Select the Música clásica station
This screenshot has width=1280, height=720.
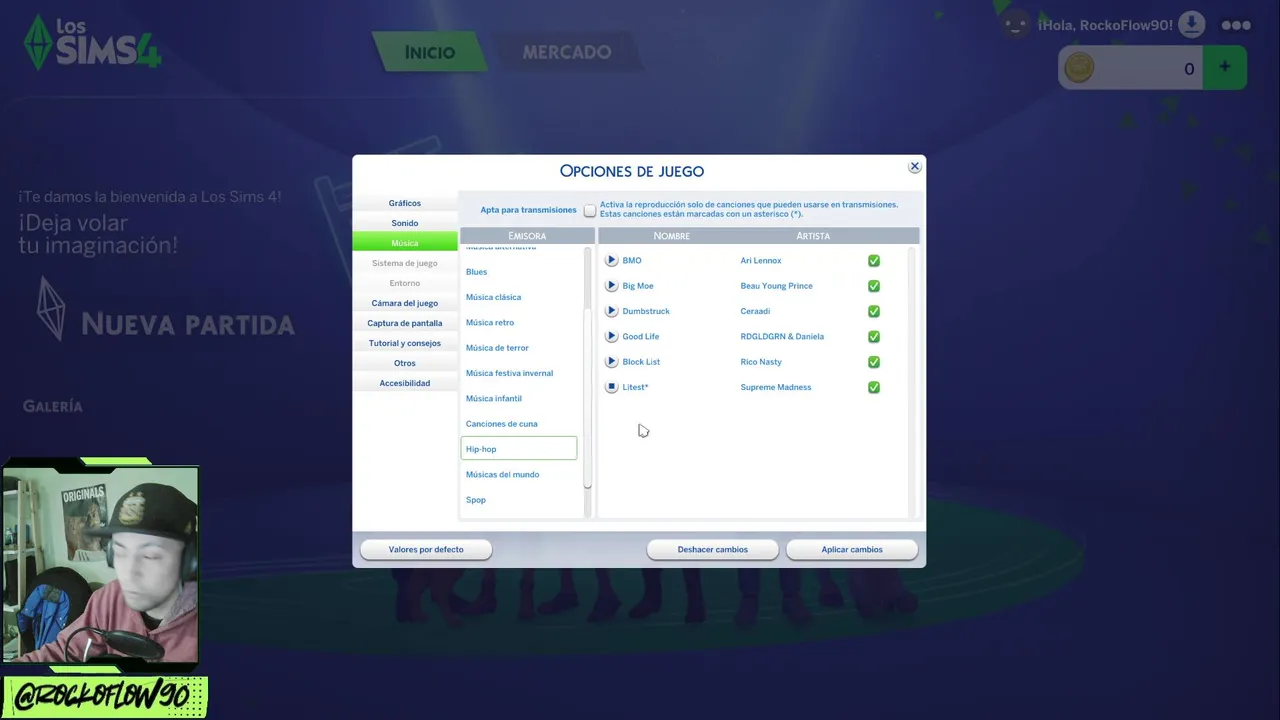(x=519, y=297)
